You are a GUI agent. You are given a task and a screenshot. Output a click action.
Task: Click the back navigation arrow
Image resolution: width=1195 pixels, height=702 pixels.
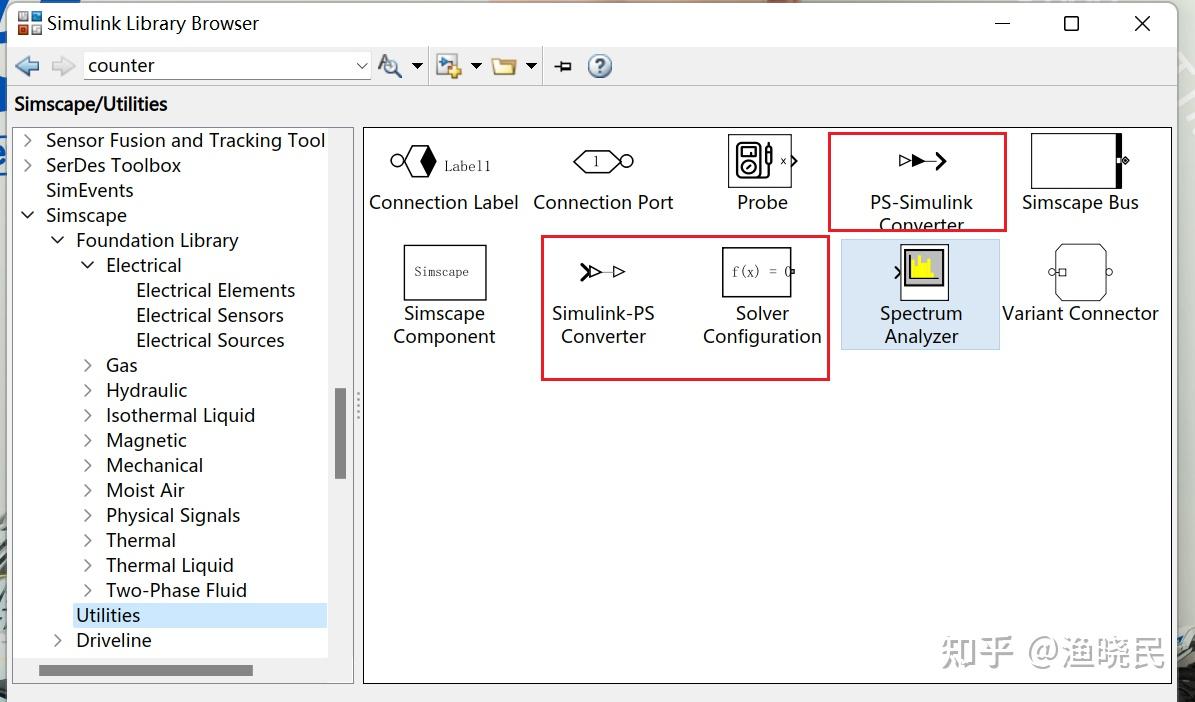pos(27,65)
